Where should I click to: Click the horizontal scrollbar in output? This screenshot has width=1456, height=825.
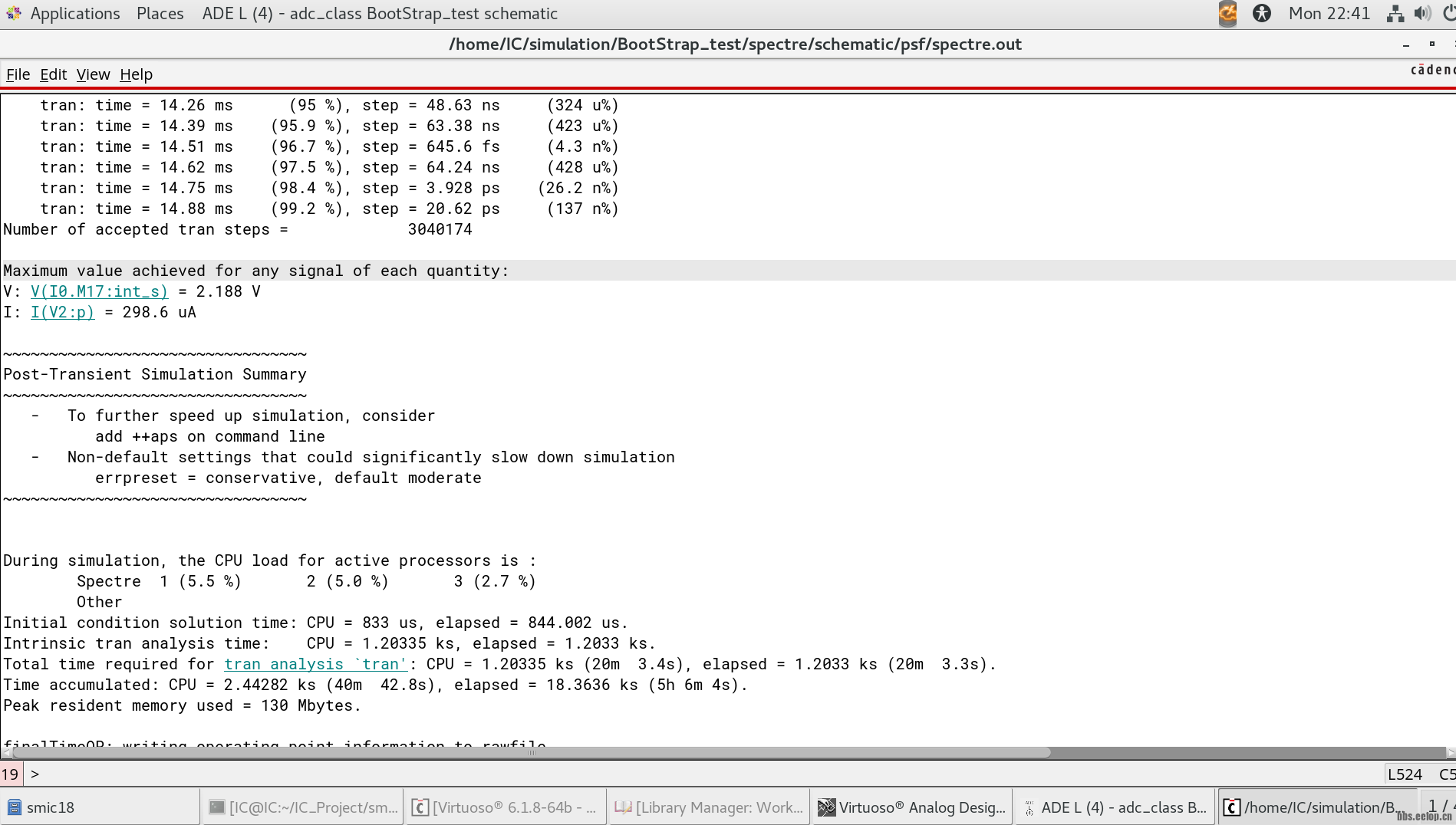(x=529, y=752)
